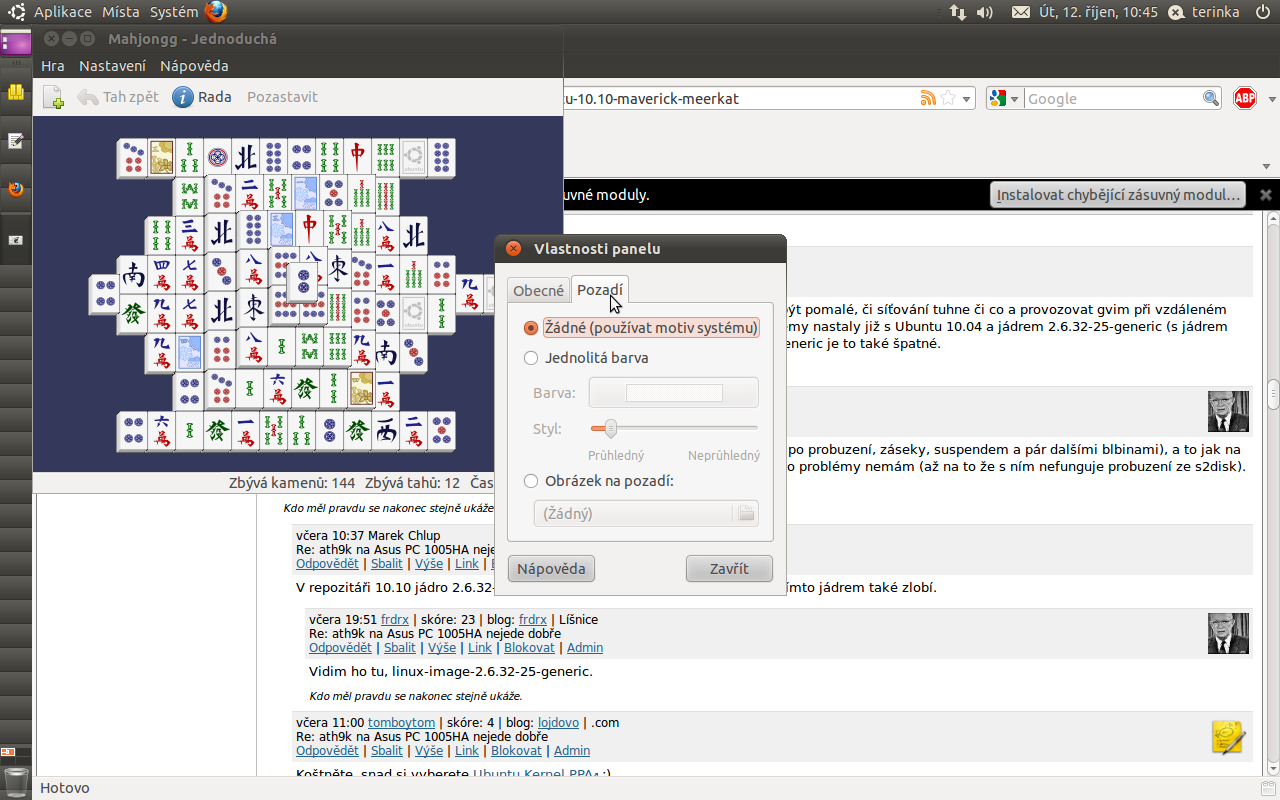The width and height of the screenshot is (1280, 800).
Task: Undo move with Tah zpět
Action: pyautogui.click(x=118, y=97)
